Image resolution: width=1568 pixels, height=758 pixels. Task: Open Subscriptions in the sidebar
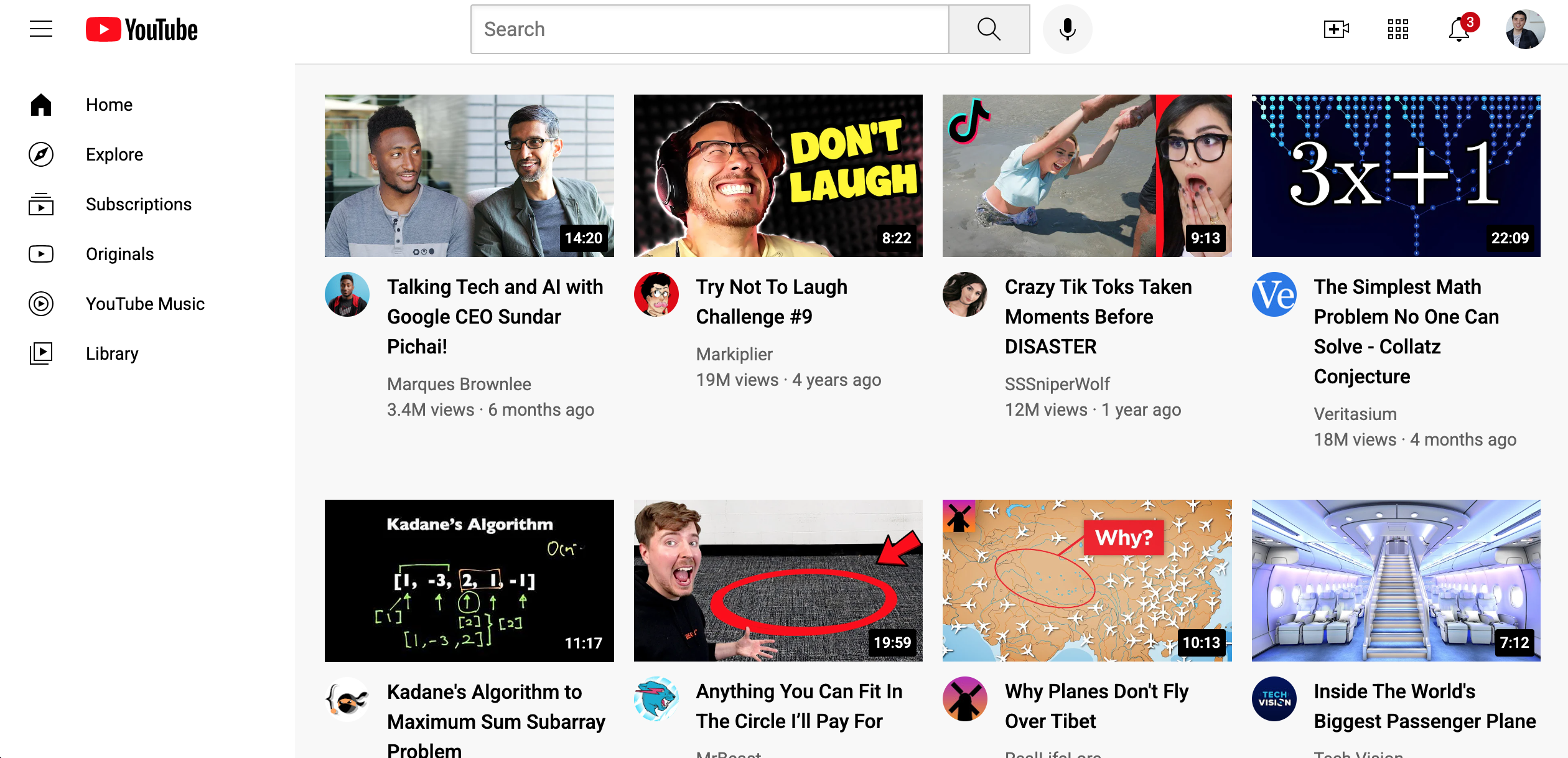[x=138, y=204]
